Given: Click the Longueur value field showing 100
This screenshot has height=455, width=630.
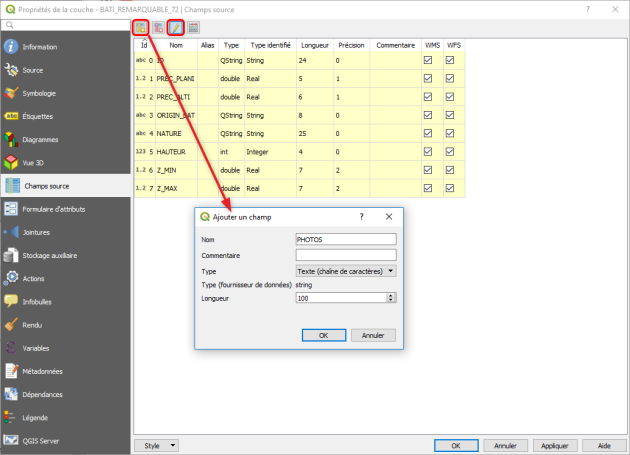Looking at the screenshot, I should [341, 298].
